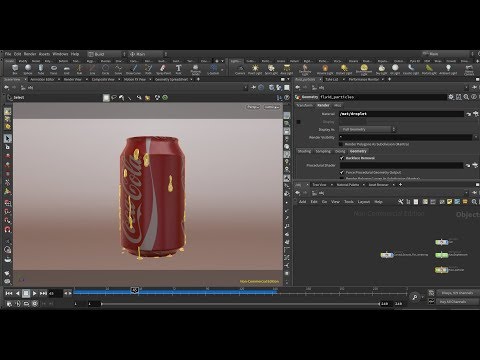Open the Main radial menu dropdown

148,54
